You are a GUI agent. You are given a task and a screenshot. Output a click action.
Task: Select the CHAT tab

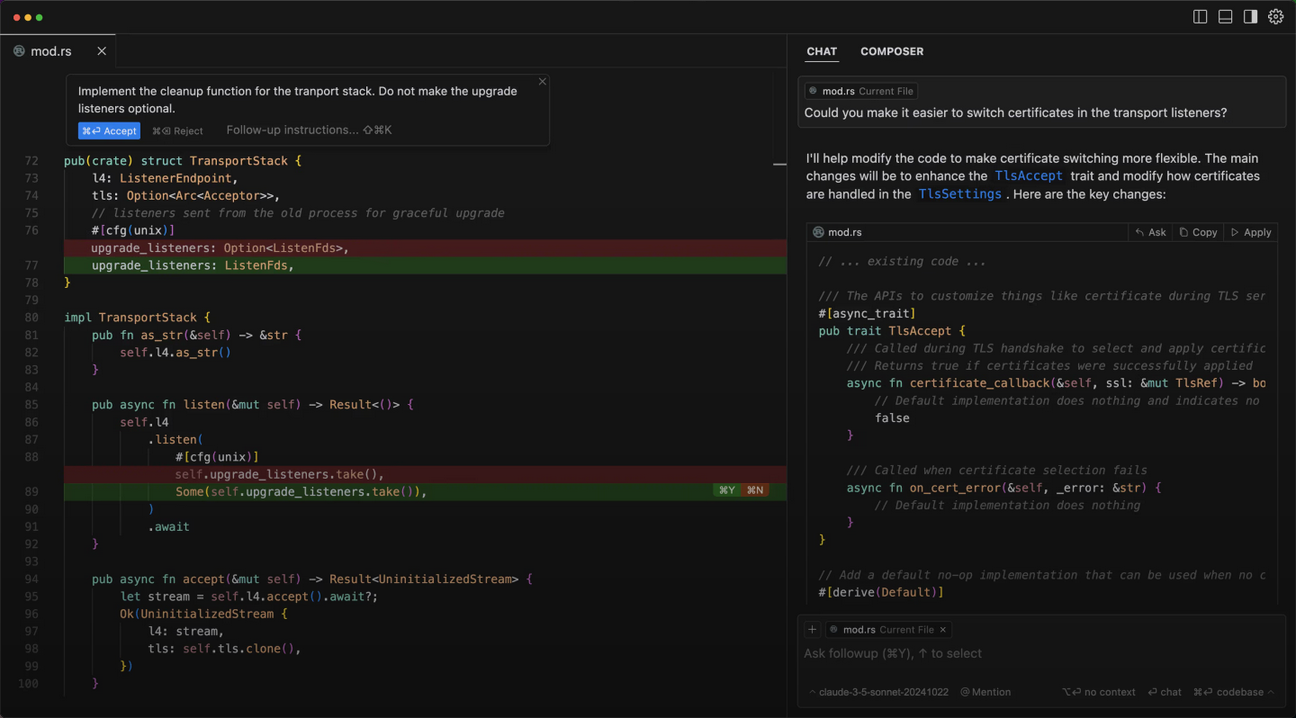tap(821, 51)
